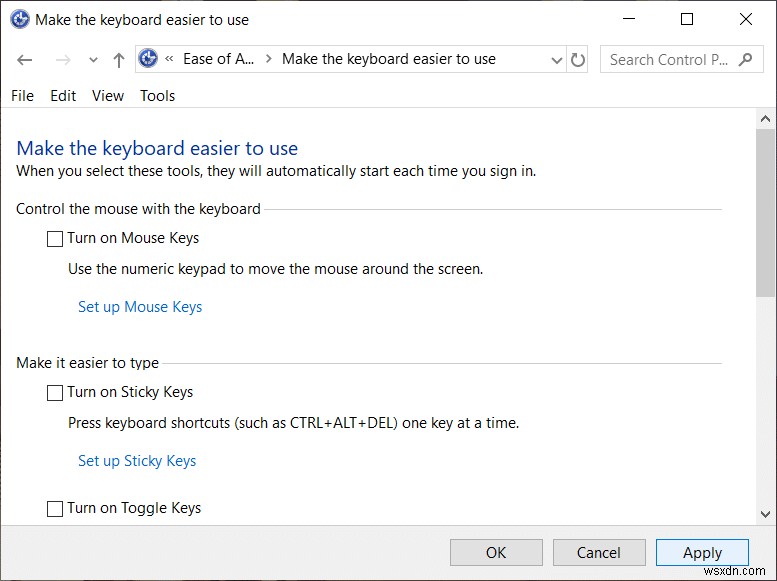Open Set up Mouse Keys link

(140, 307)
